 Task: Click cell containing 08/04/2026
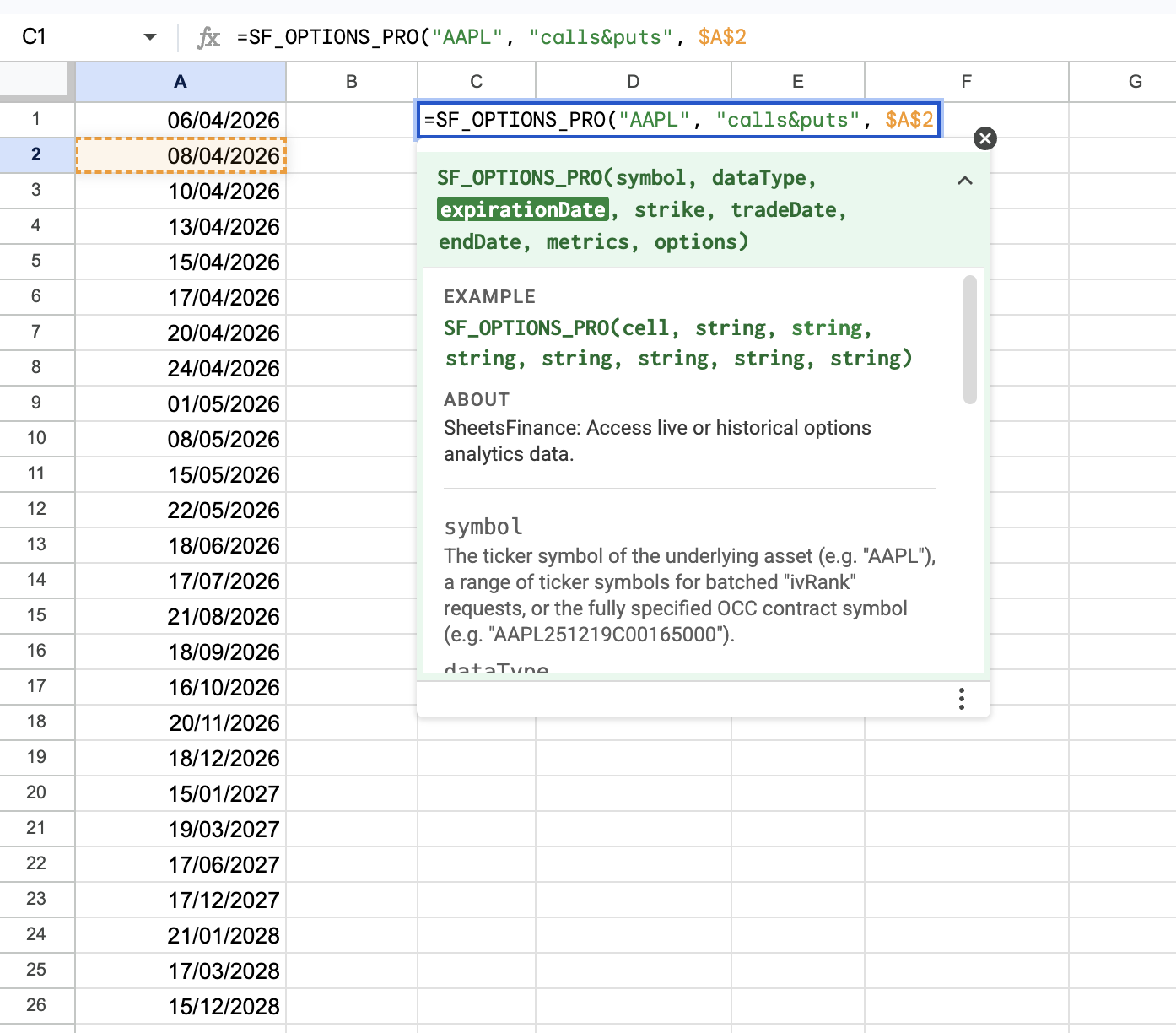[181, 155]
